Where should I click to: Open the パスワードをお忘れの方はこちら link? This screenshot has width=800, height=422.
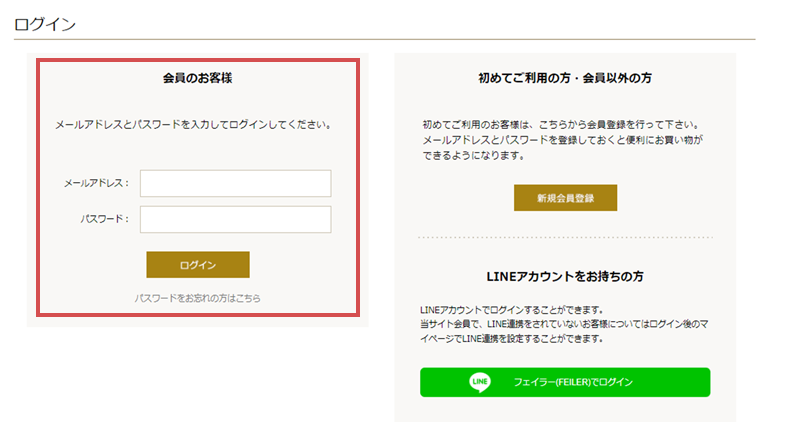tap(197, 298)
